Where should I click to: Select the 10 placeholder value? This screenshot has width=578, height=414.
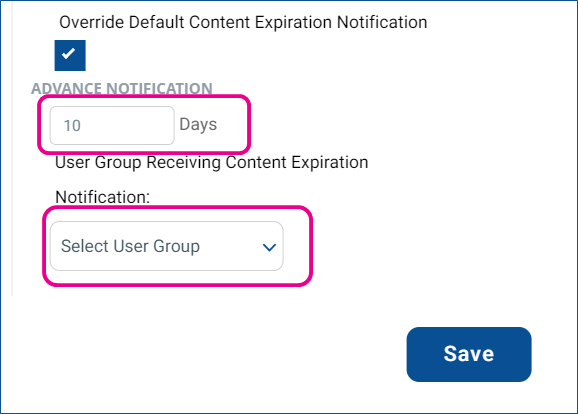tap(72, 126)
